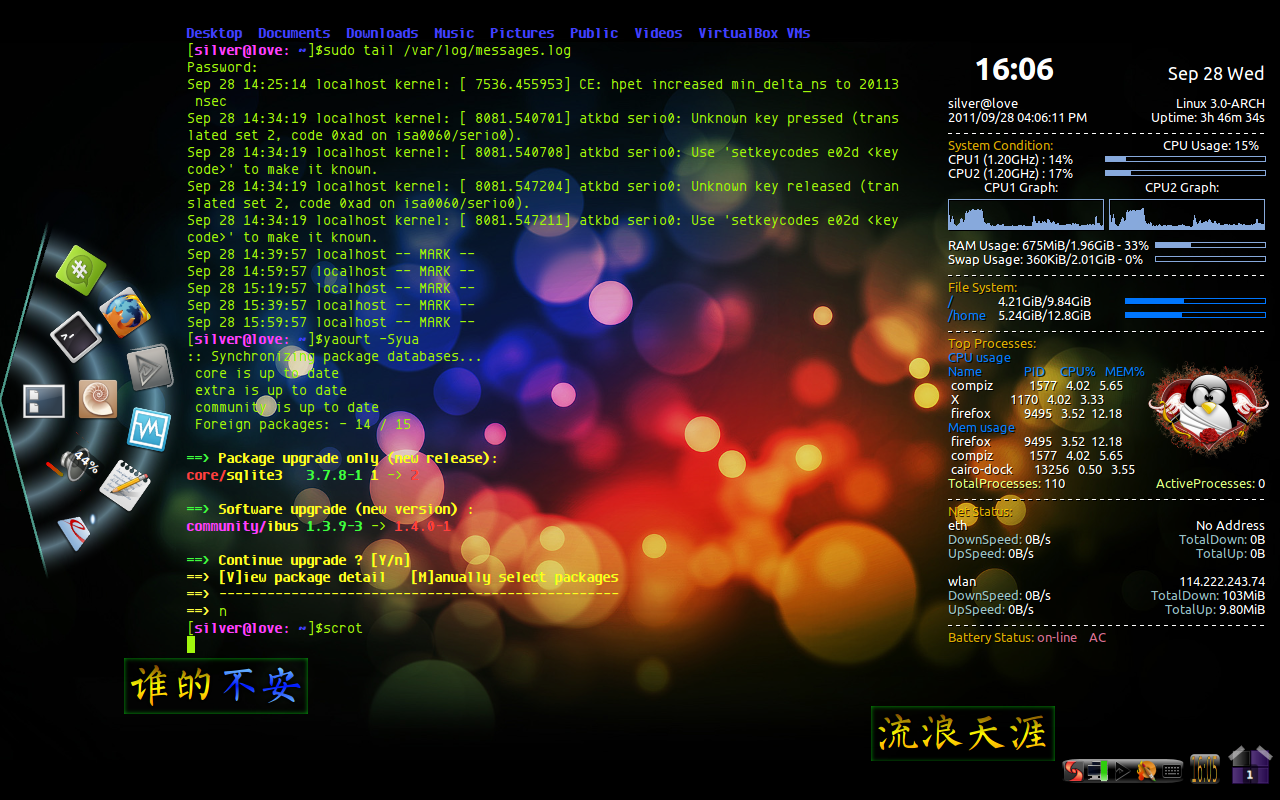Click the CPU1 usage bar
The height and width of the screenshot is (800, 1280).
1185,159
